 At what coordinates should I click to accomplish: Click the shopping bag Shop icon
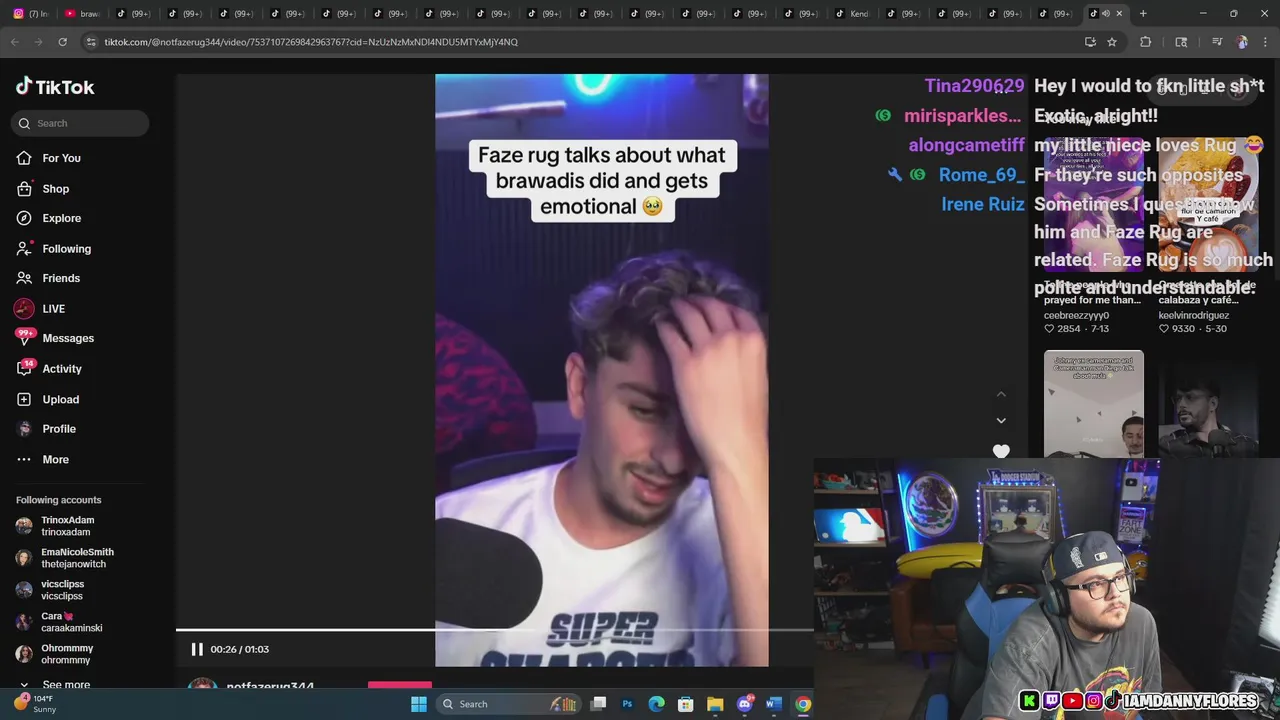[24, 188]
